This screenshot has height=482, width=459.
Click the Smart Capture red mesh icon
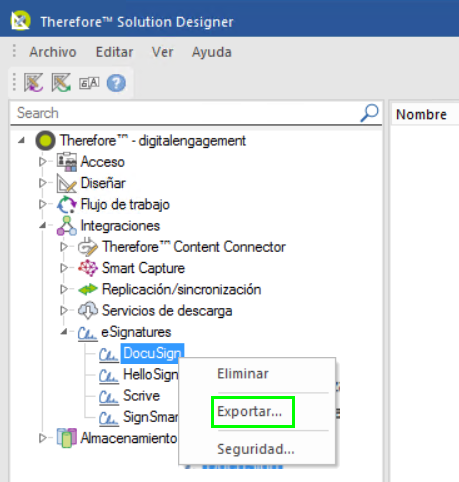pyautogui.click(x=88, y=268)
